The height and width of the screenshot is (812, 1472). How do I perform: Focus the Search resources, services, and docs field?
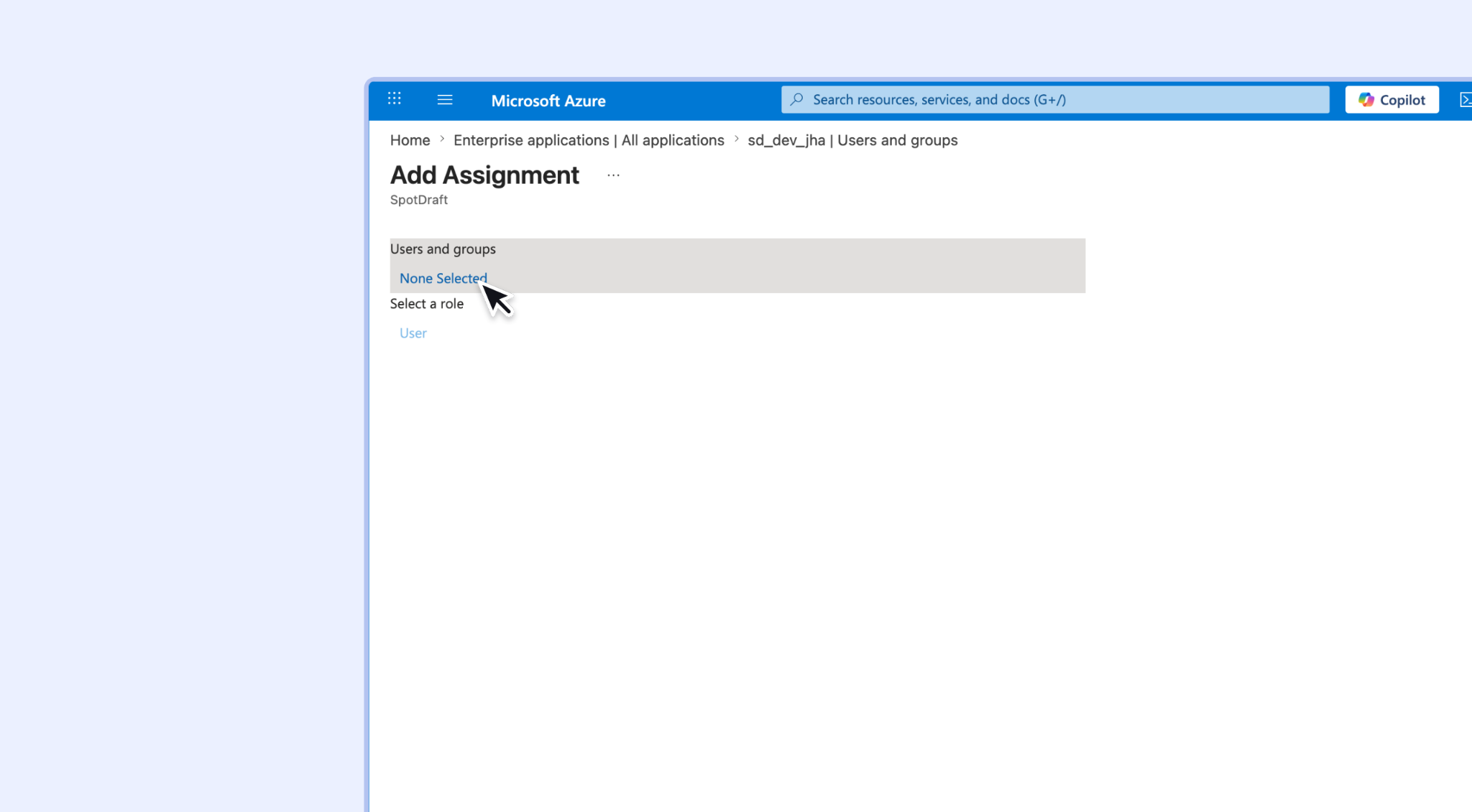pos(1055,100)
